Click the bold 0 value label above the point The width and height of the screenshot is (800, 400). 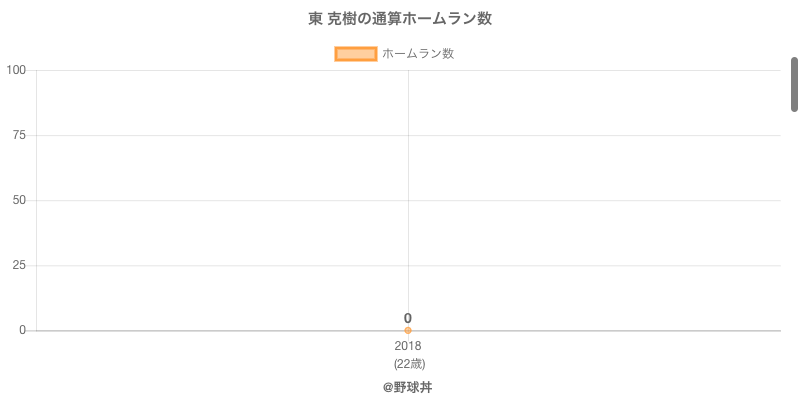[x=408, y=318]
